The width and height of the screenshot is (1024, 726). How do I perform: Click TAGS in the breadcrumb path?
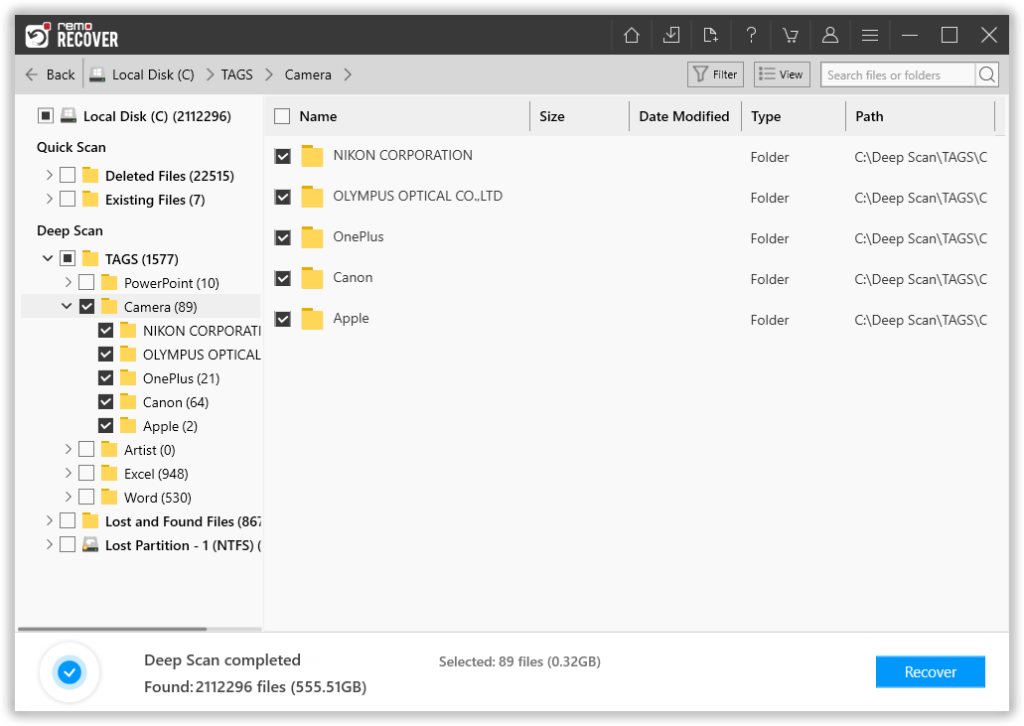pos(236,74)
